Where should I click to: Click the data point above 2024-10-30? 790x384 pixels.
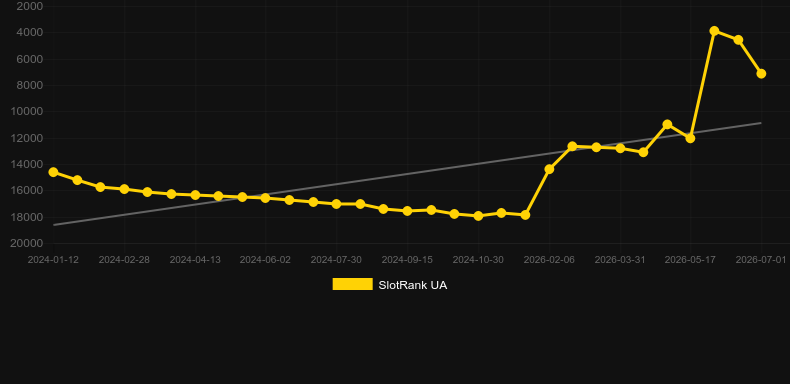pos(478,216)
